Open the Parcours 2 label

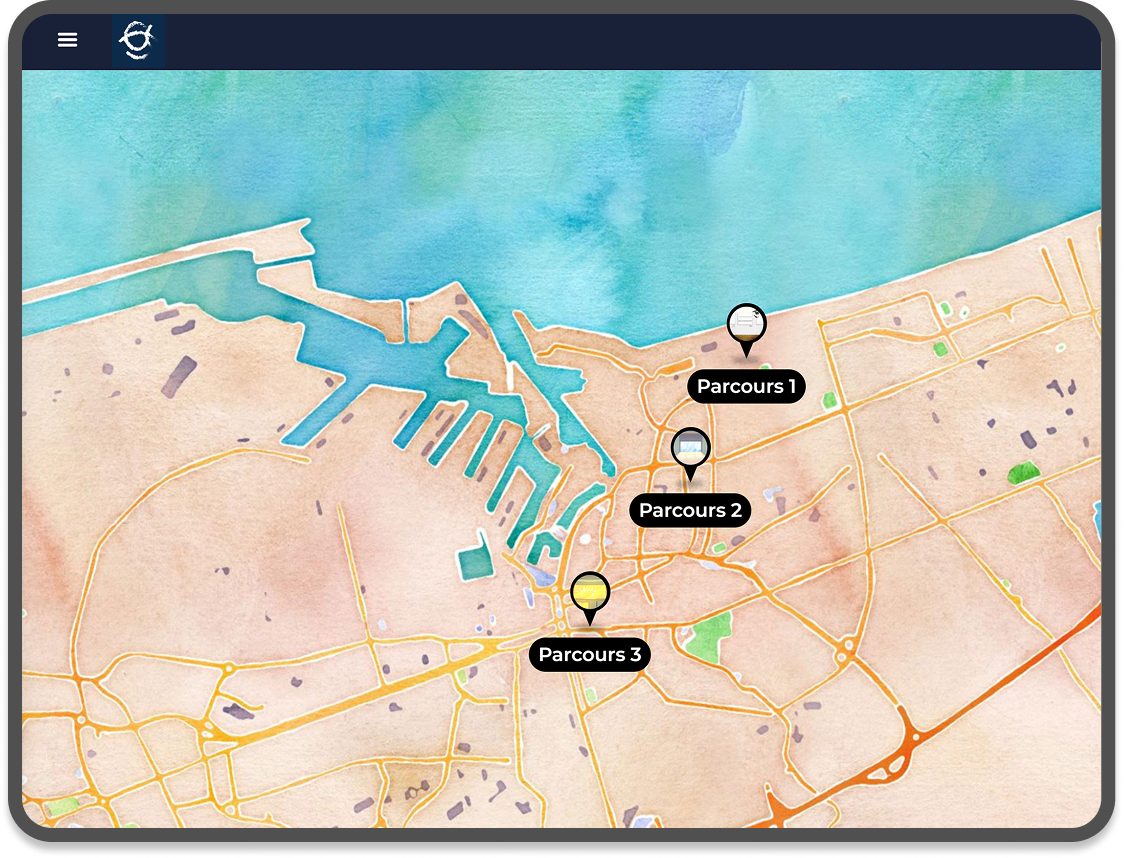690,511
